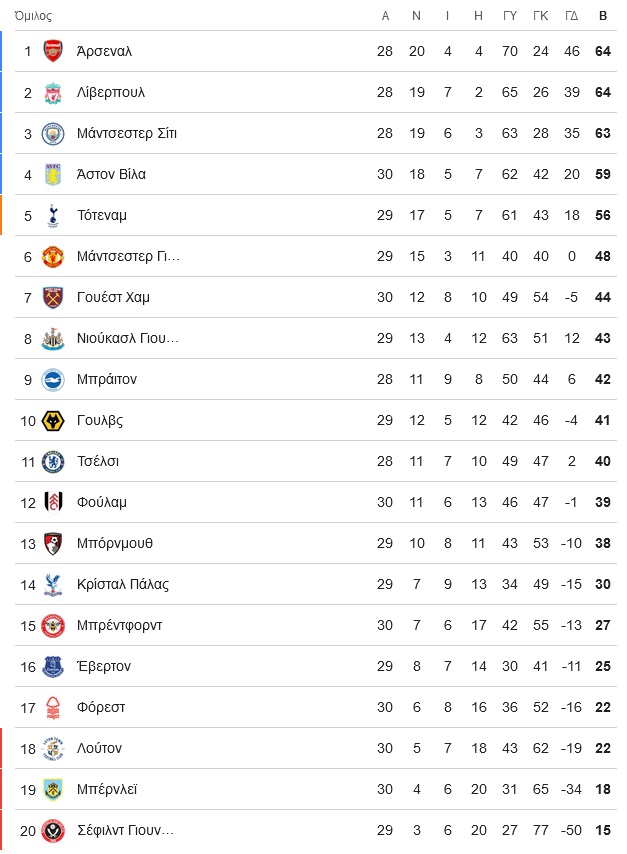627x854 pixels.
Task: Select the Manchester United red crest
Action: 53,257
